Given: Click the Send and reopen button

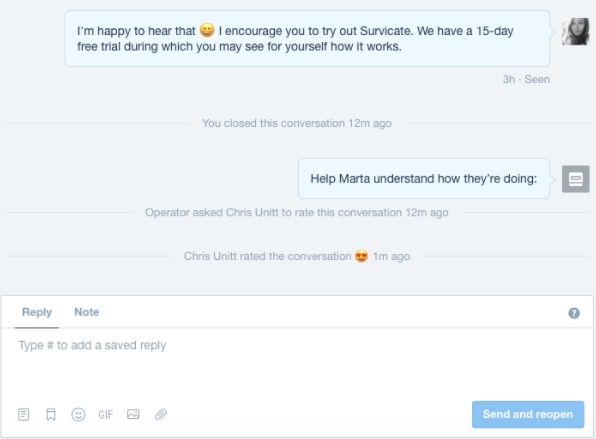Looking at the screenshot, I should (528, 414).
